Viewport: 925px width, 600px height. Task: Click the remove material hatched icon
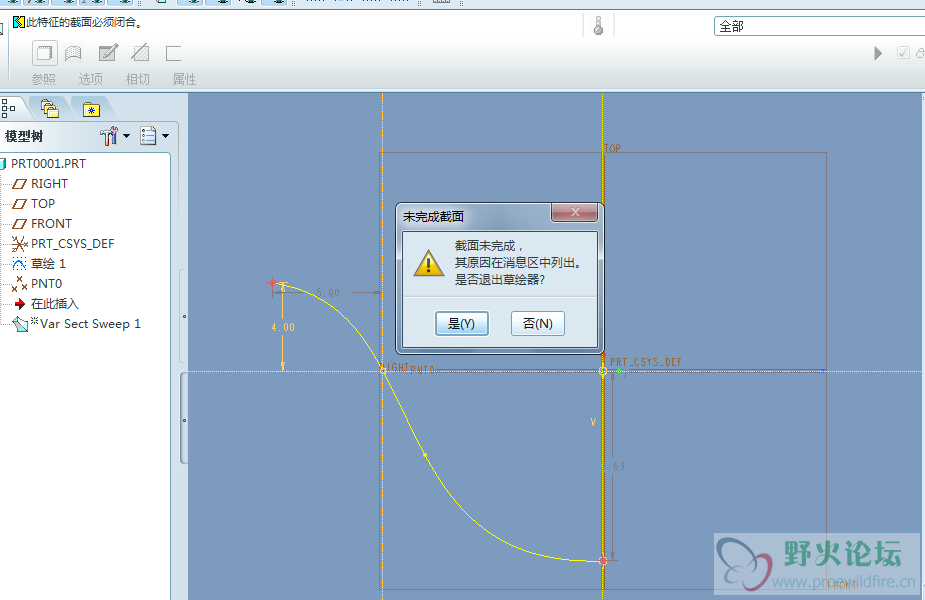(140, 53)
